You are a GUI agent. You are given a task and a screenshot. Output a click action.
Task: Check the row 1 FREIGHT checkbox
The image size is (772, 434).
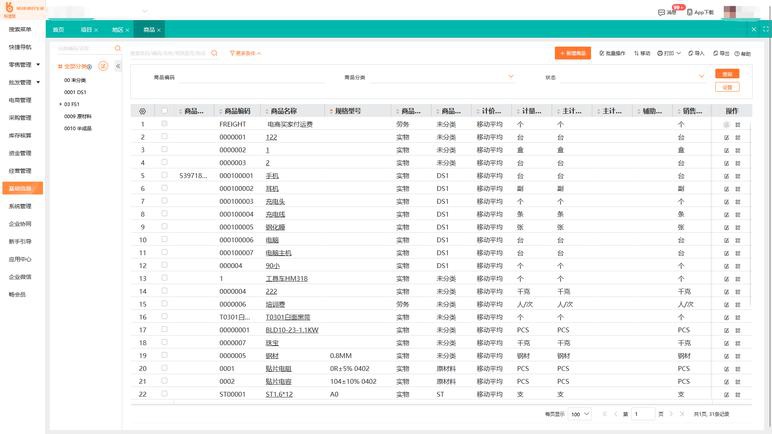[164, 124]
